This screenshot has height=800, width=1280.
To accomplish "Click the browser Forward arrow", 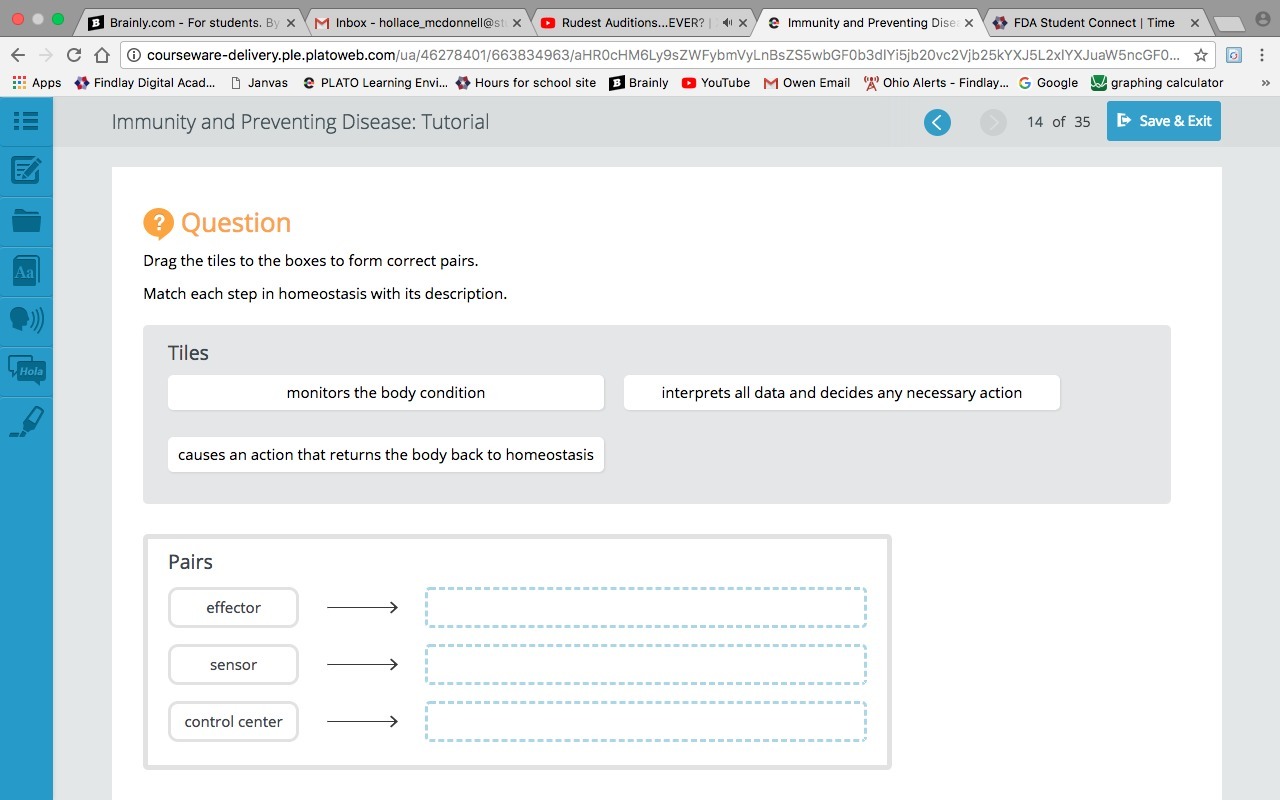I will click(x=46, y=55).
